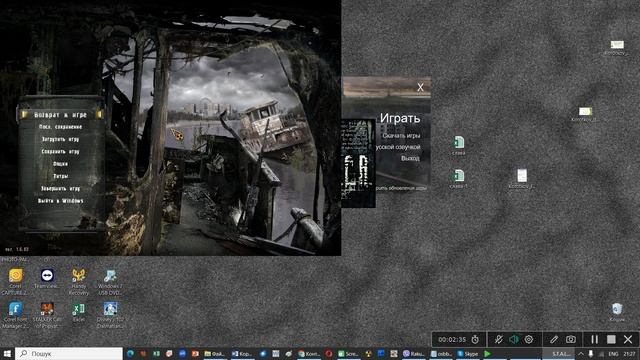Select the white document file on desktop
The width and height of the screenshot is (640, 360).
coord(522,179)
